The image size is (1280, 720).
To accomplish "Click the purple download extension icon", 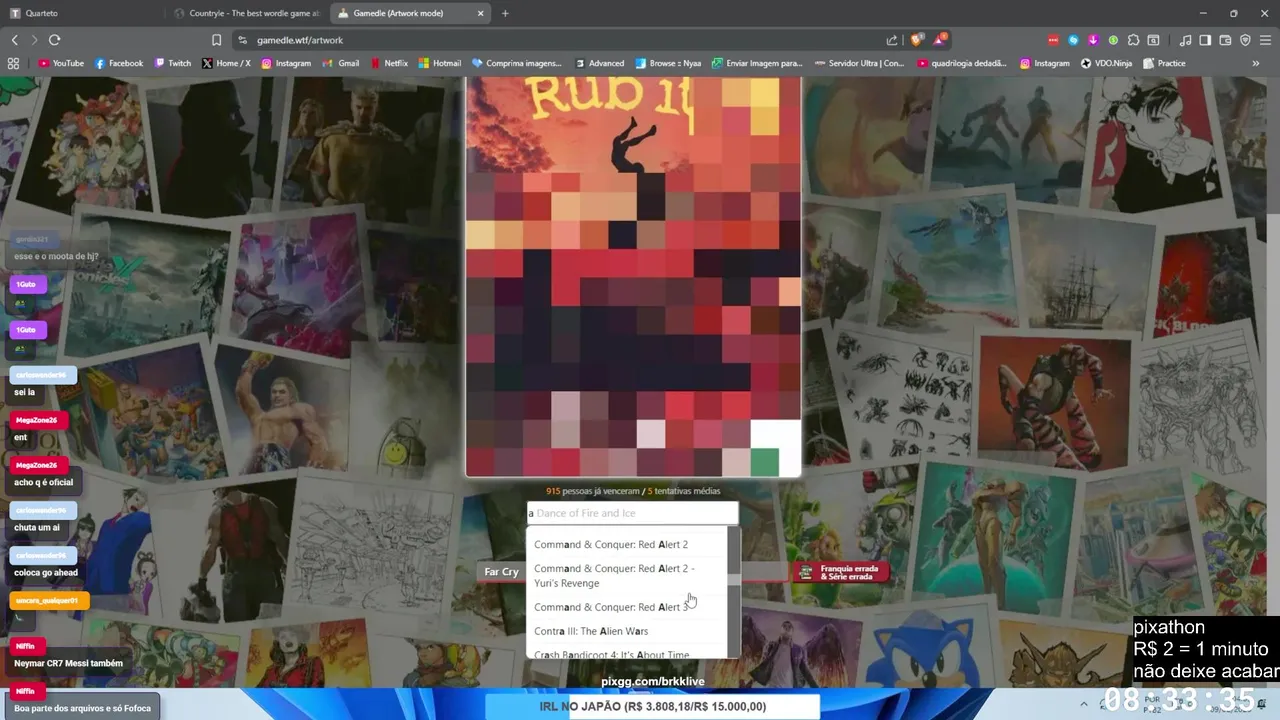I will click(x=1093, y=40).
